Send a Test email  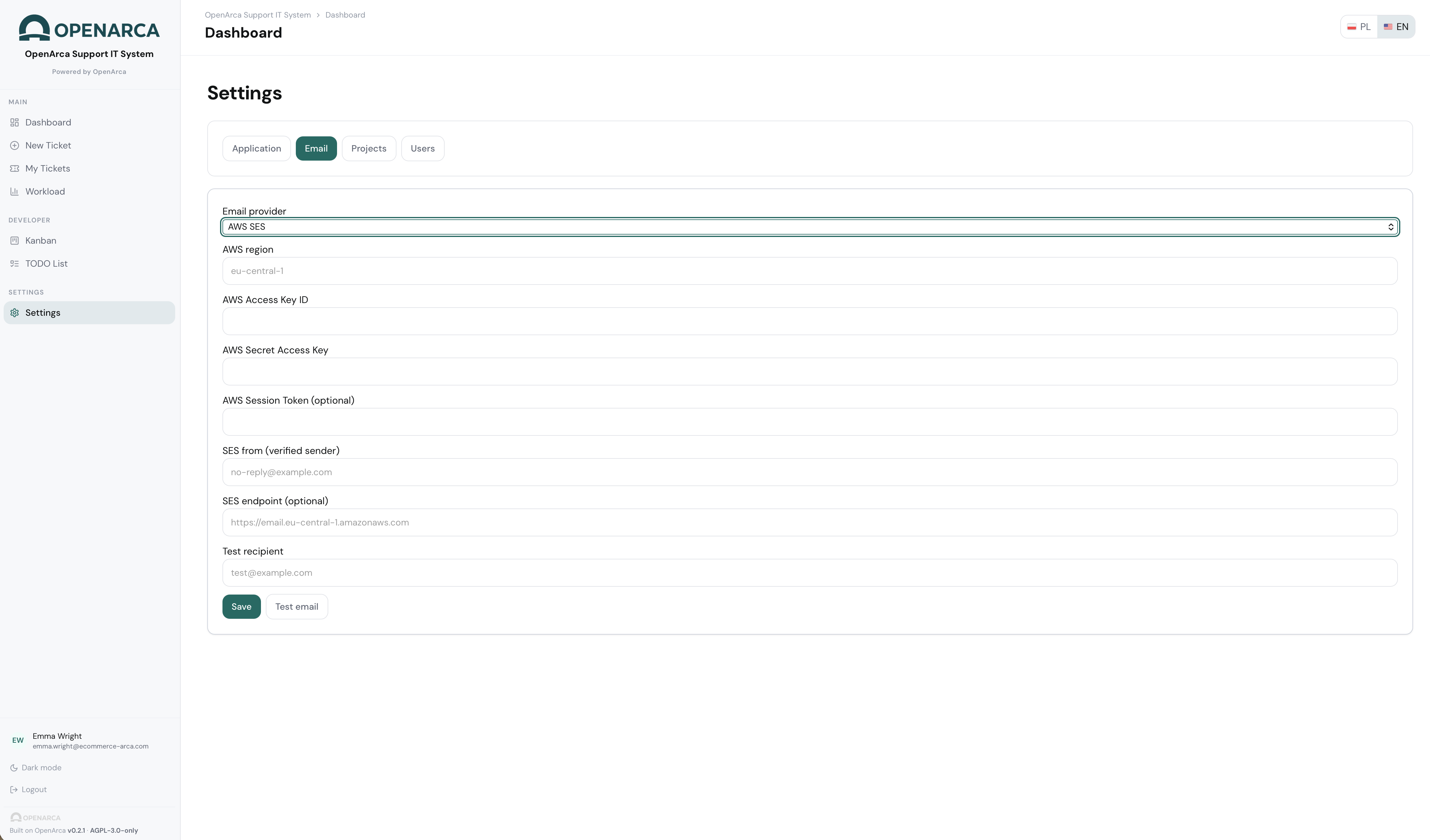pyautogui.click(x=296, y=606)
